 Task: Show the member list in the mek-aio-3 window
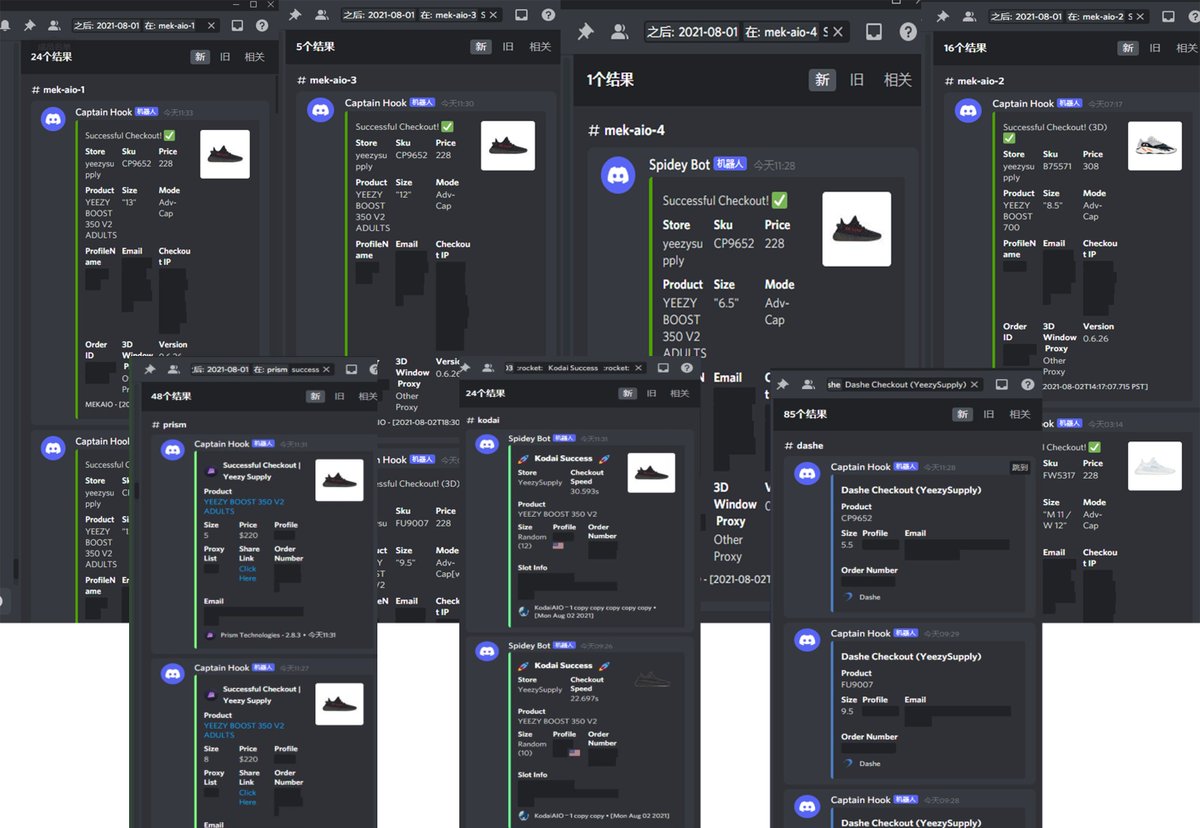(321, 15)
